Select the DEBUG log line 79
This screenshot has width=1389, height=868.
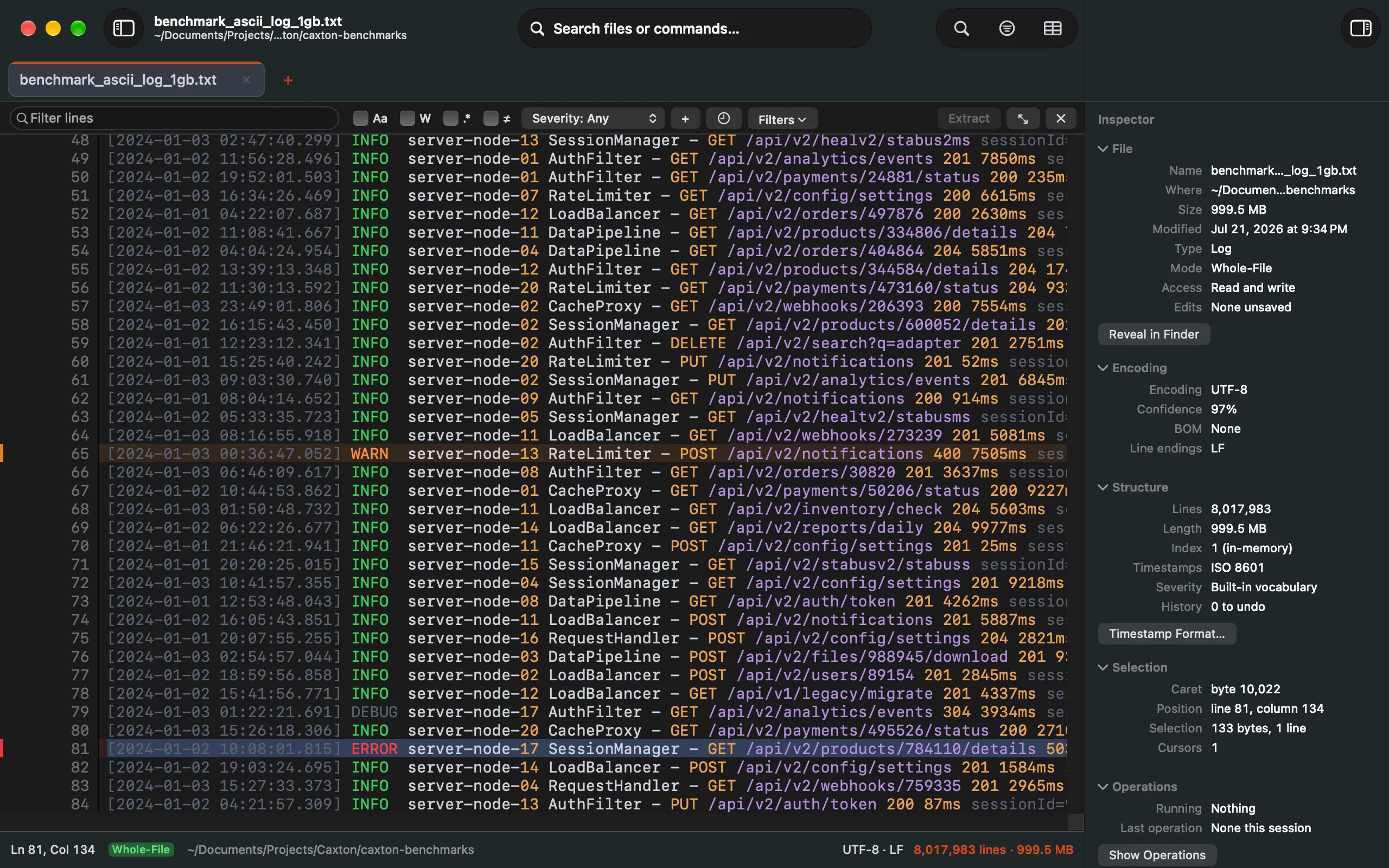(x=583, y=712)
